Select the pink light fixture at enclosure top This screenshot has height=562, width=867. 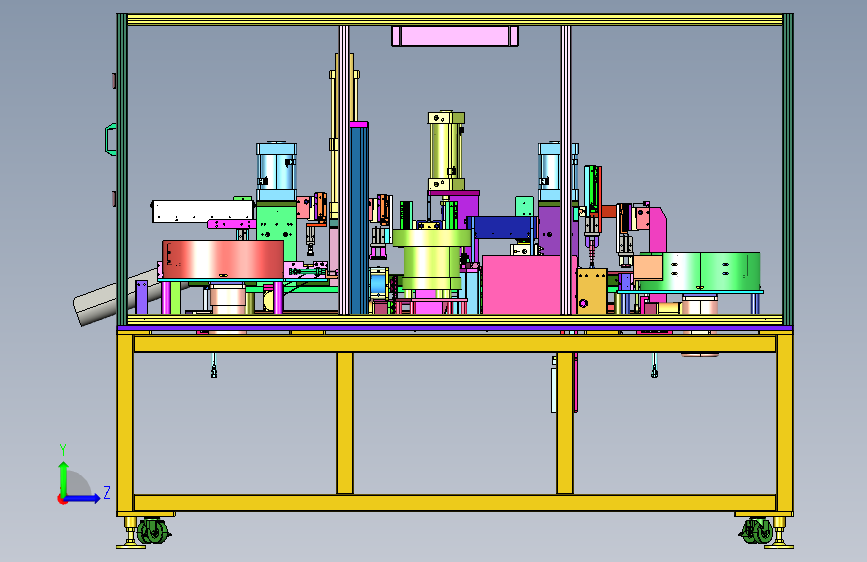[455, 36]
